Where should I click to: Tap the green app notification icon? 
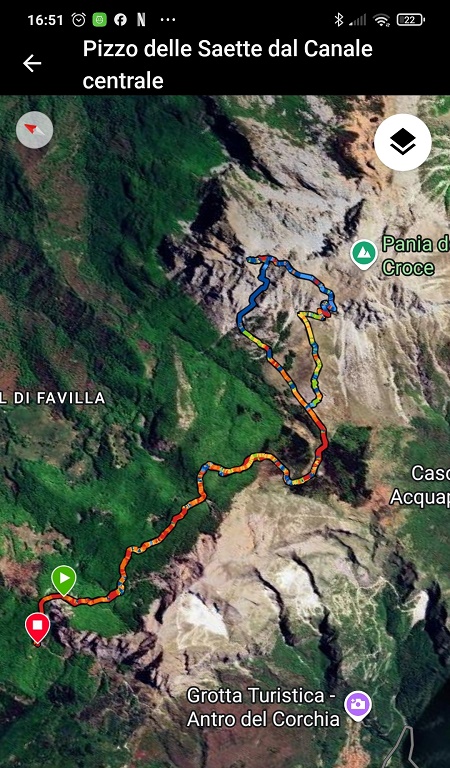pyautogui.click(x=99, y=20)
